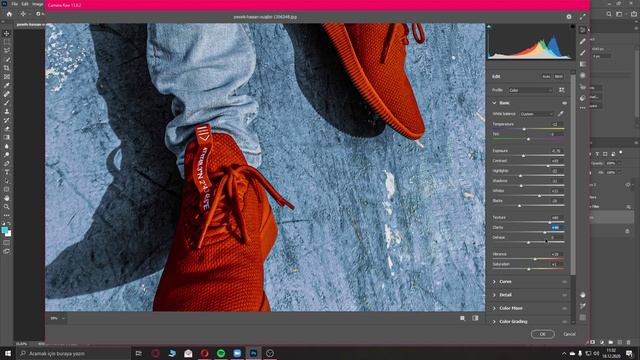Image resolution: width=640 pixels, height=360 pixels.
Task: Select the Frame tool
Action: coord(7,76)
